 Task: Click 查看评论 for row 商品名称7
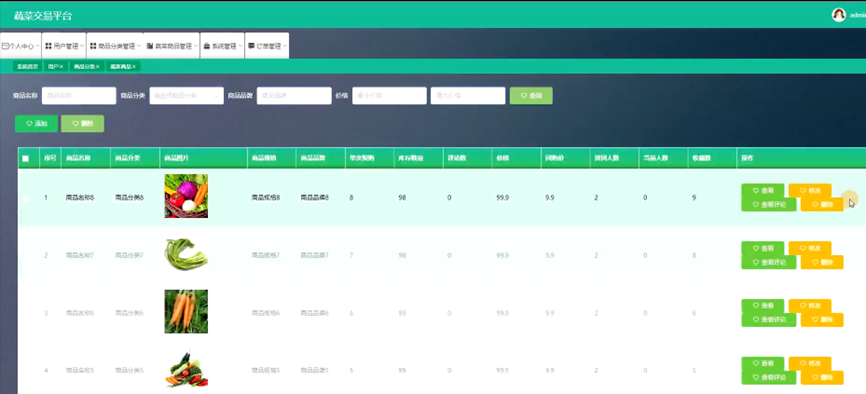tap(768, 262)
